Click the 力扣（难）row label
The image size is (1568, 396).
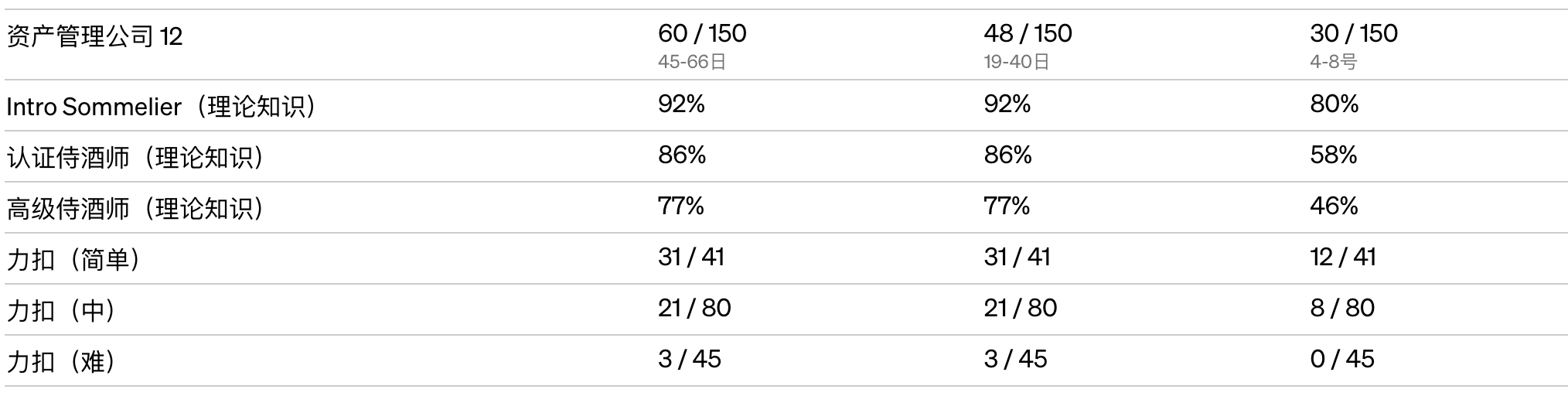coord(63,362)
